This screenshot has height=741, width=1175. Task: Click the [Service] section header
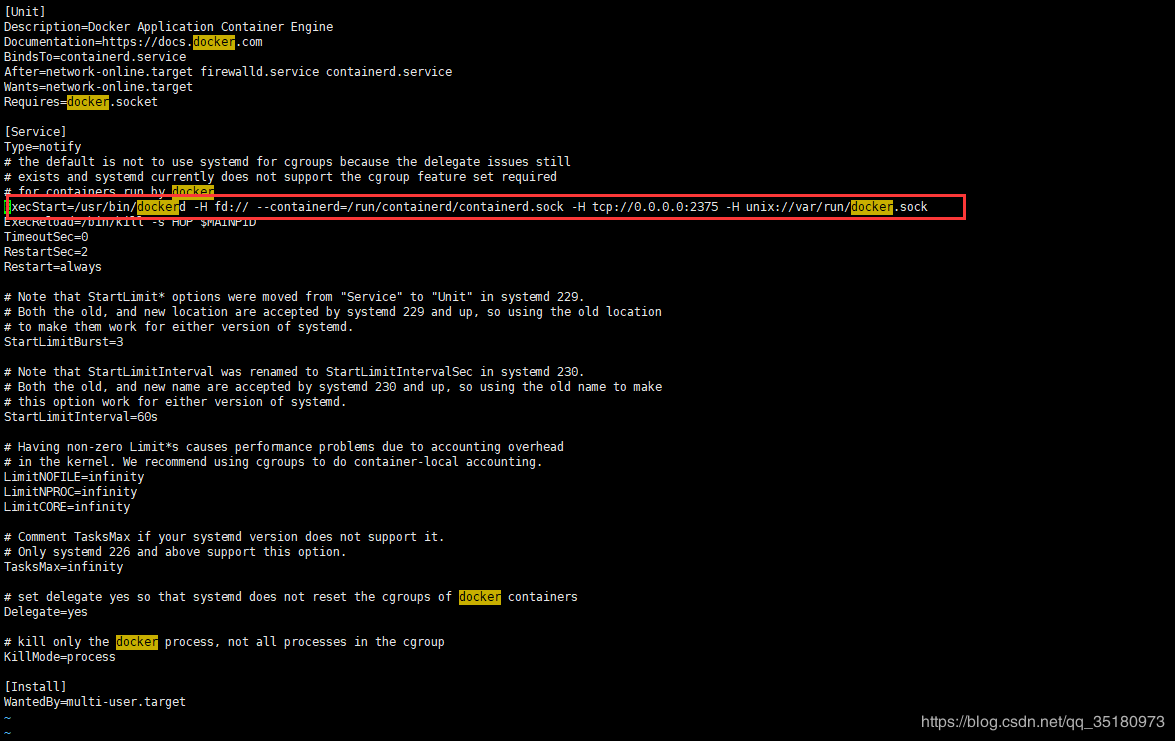point(35,132)
